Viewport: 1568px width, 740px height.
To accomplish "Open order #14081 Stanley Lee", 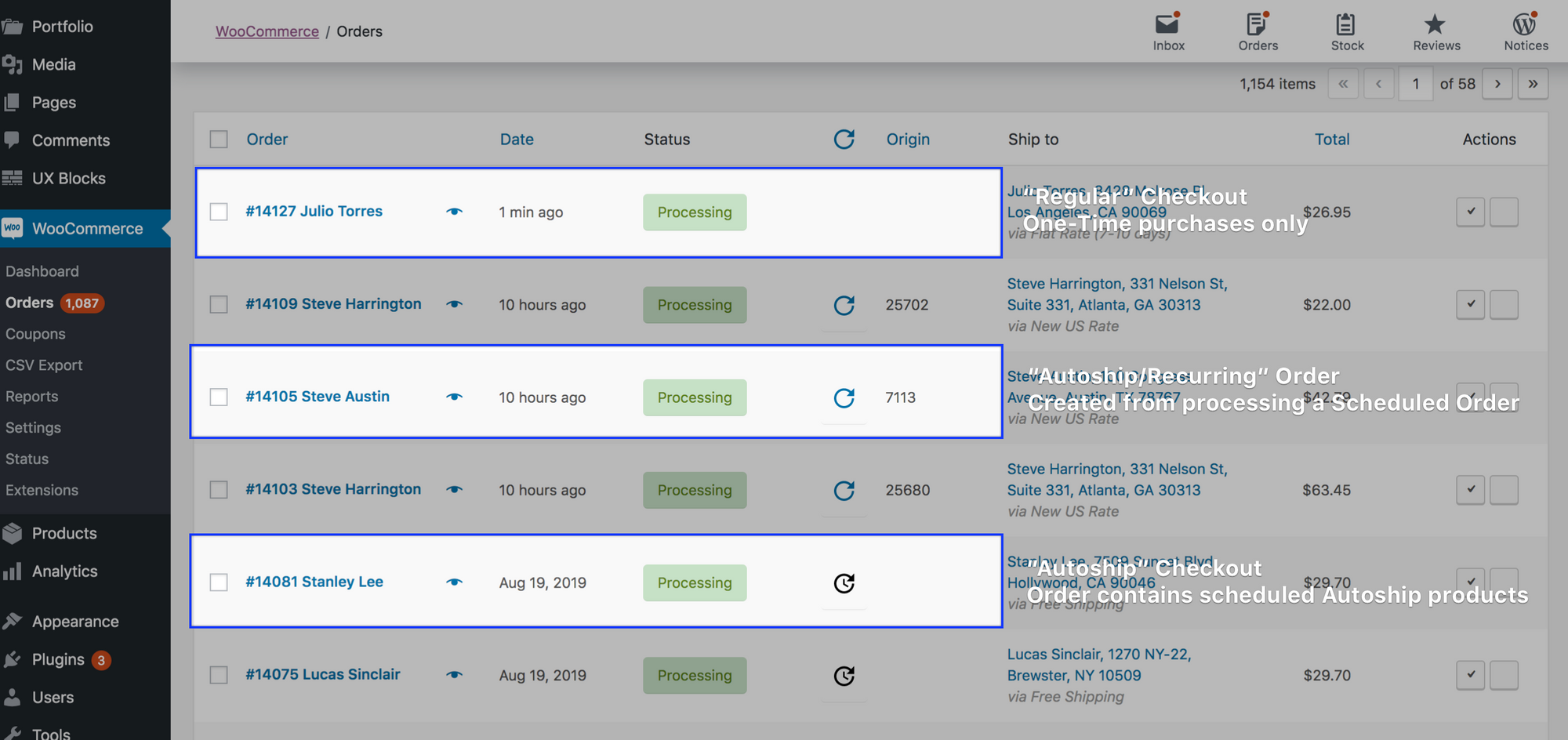I will [314, 582].
